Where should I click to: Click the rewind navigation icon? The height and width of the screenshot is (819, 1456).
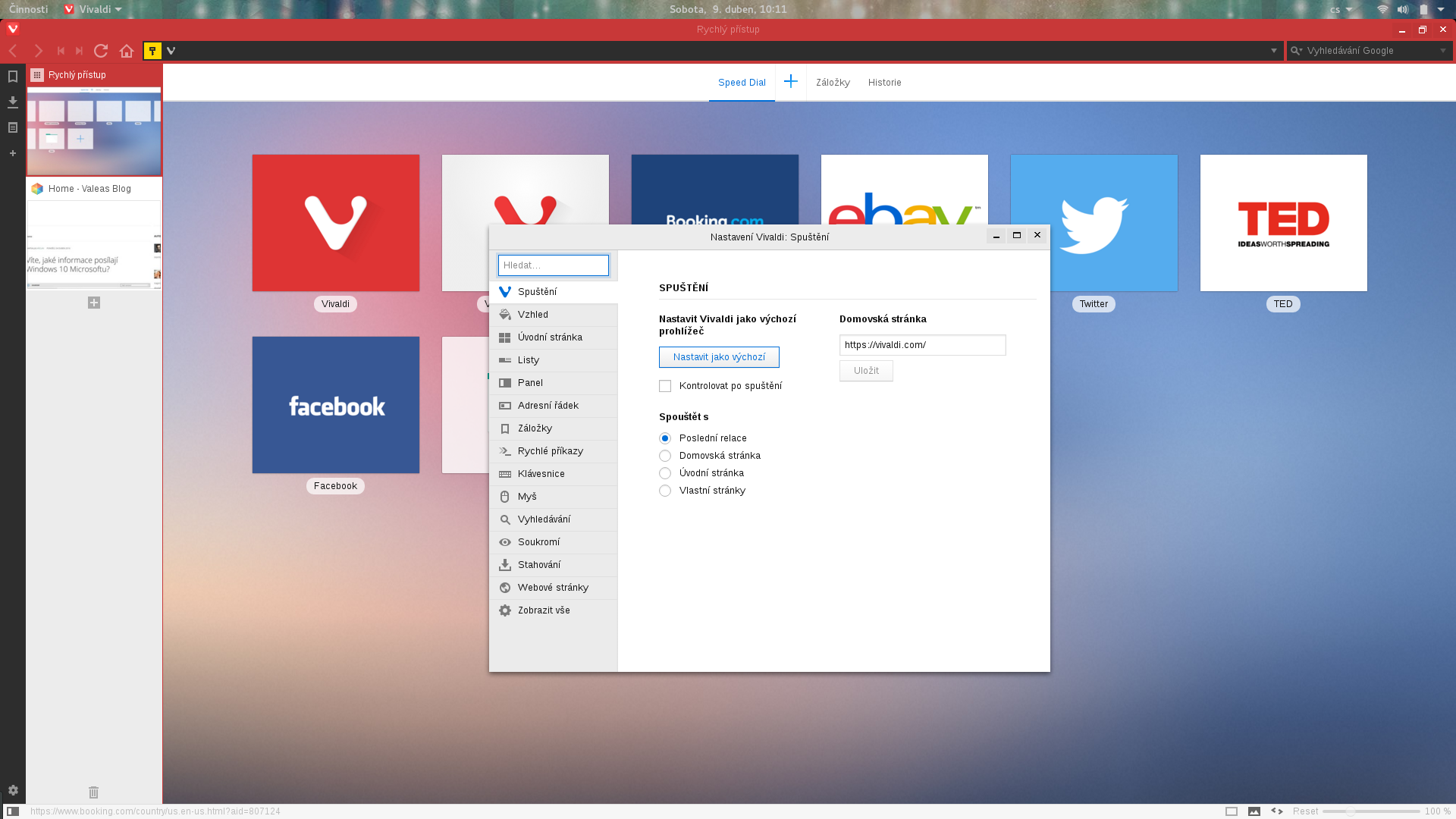[x=61, y=51]
